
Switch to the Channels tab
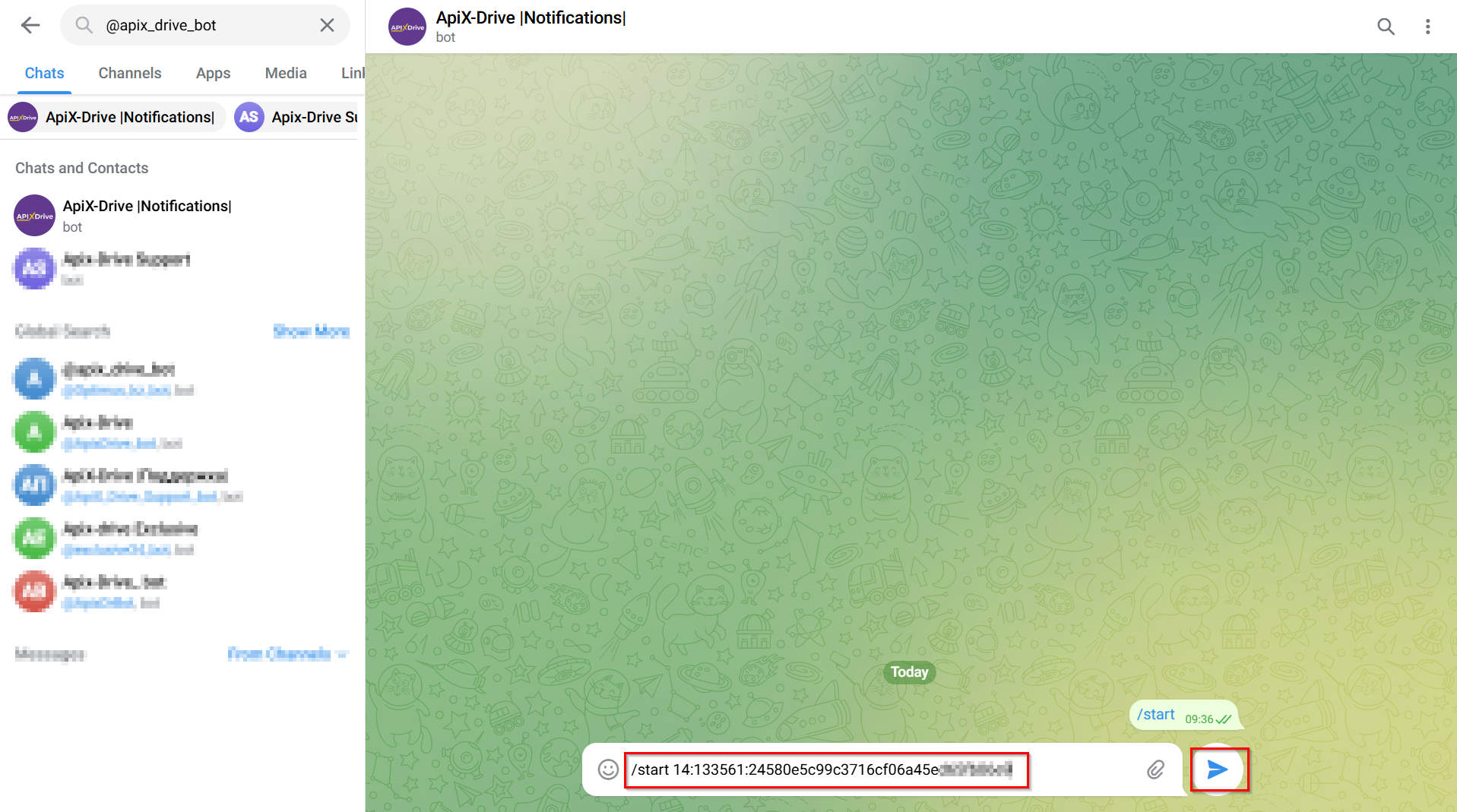pos(130,73)
